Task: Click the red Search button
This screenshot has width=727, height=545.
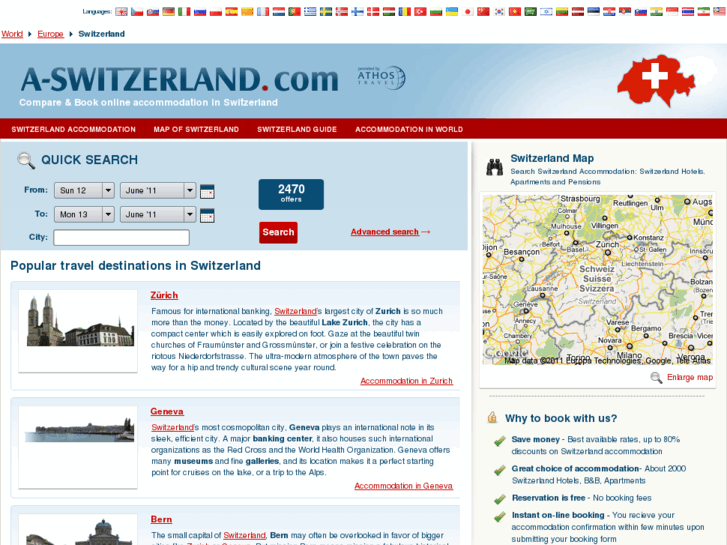Action: point(278,232)
